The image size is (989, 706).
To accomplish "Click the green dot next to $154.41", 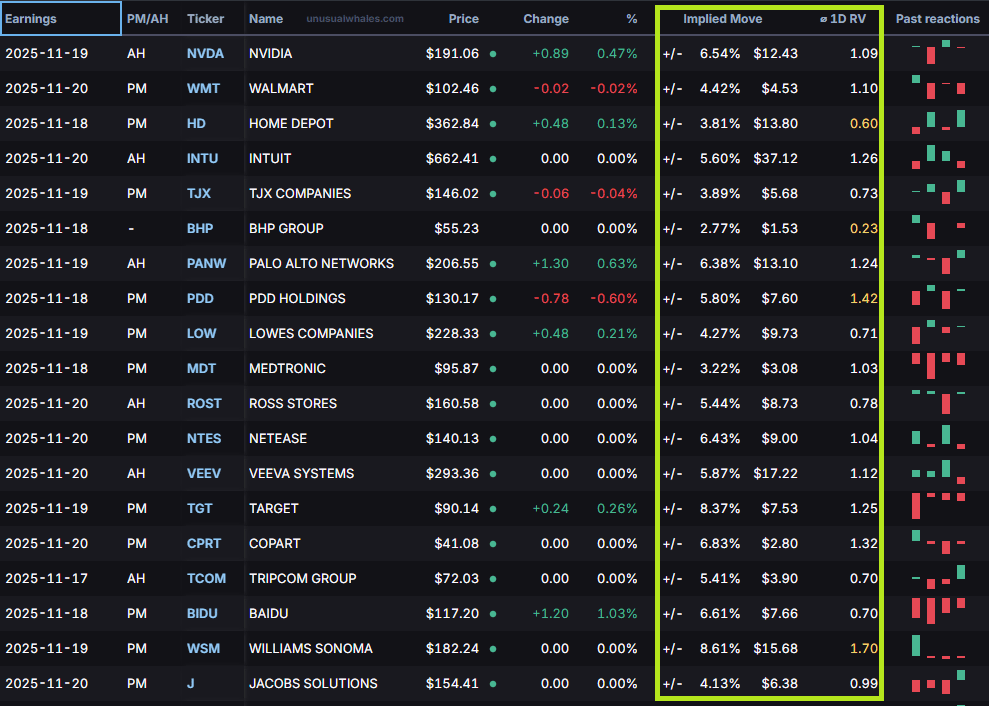I will pos(493,685).
